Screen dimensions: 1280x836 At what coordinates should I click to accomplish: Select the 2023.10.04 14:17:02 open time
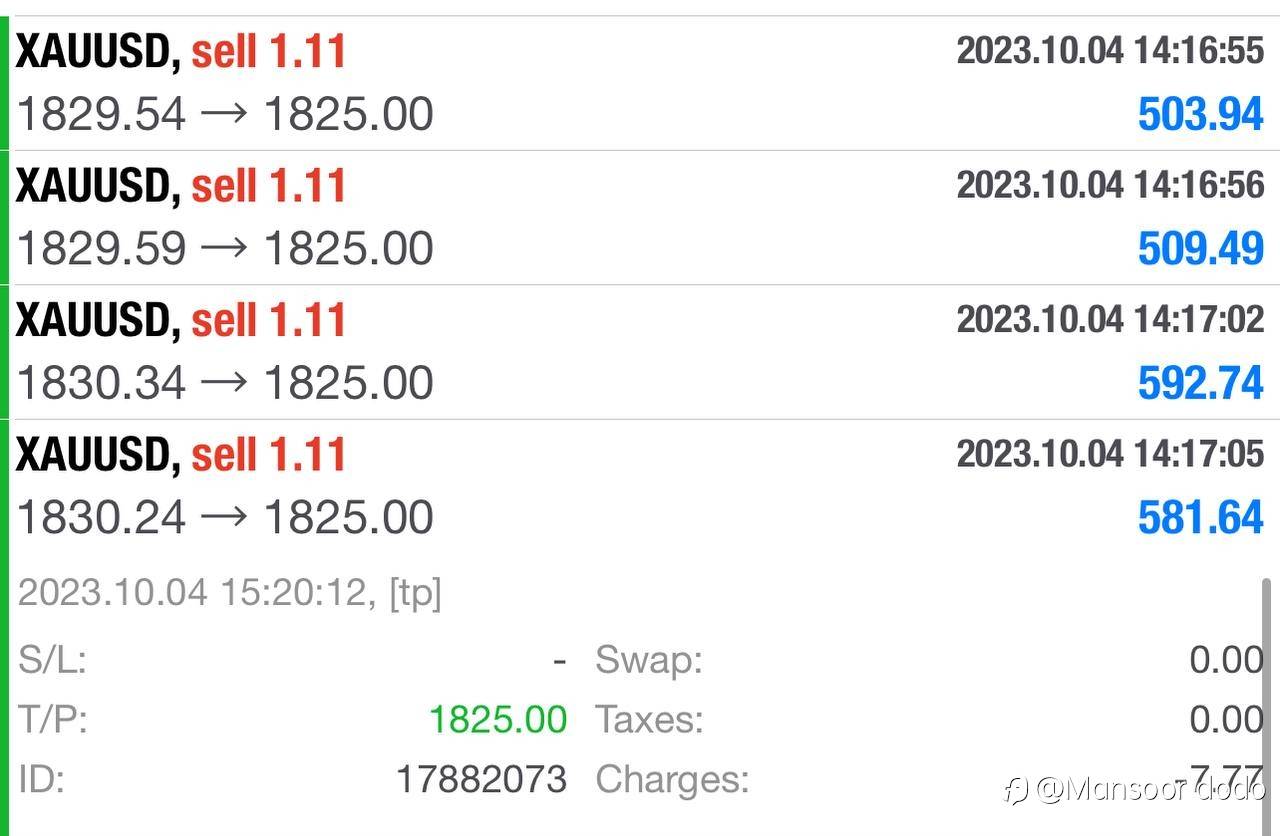[x=1110, y=319]
